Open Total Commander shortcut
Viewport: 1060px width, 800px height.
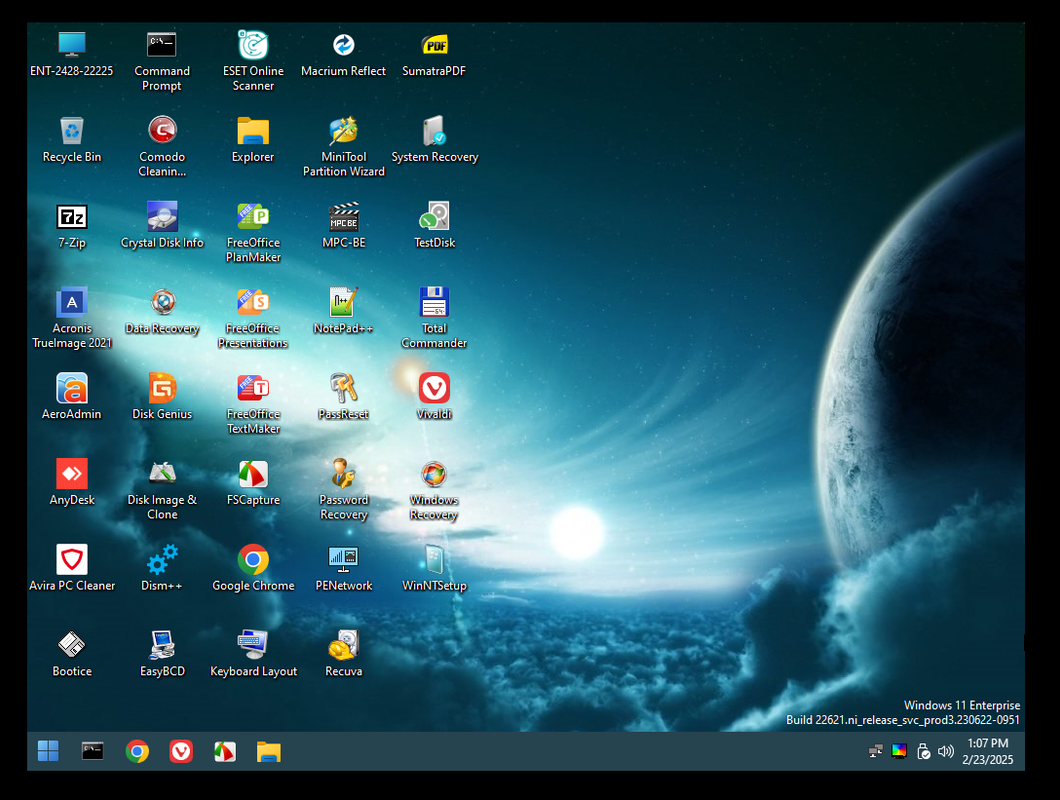[434, 303]
